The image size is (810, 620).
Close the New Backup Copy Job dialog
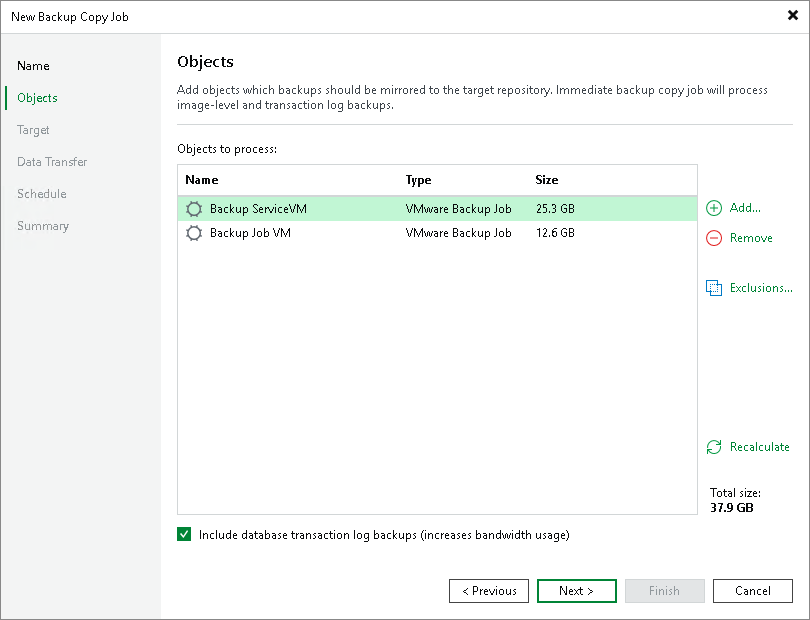pos(792,16)
